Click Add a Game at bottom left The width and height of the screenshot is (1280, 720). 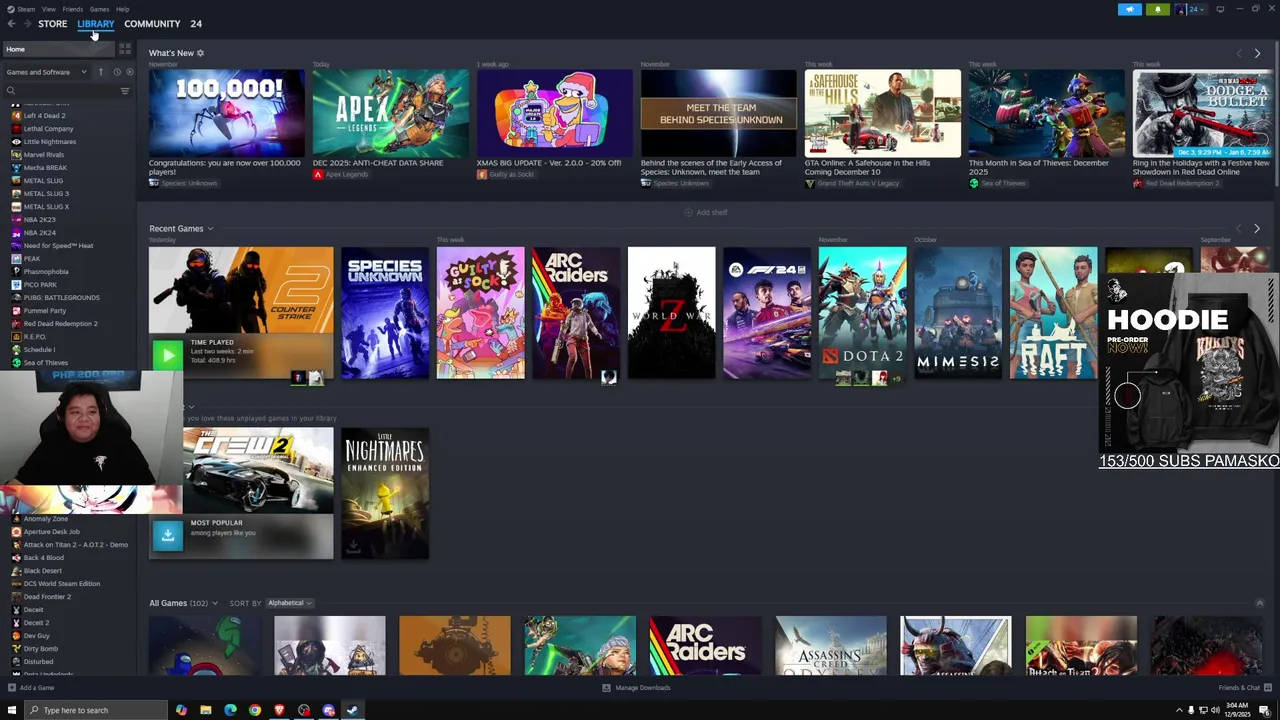click(x=31, y=688)
